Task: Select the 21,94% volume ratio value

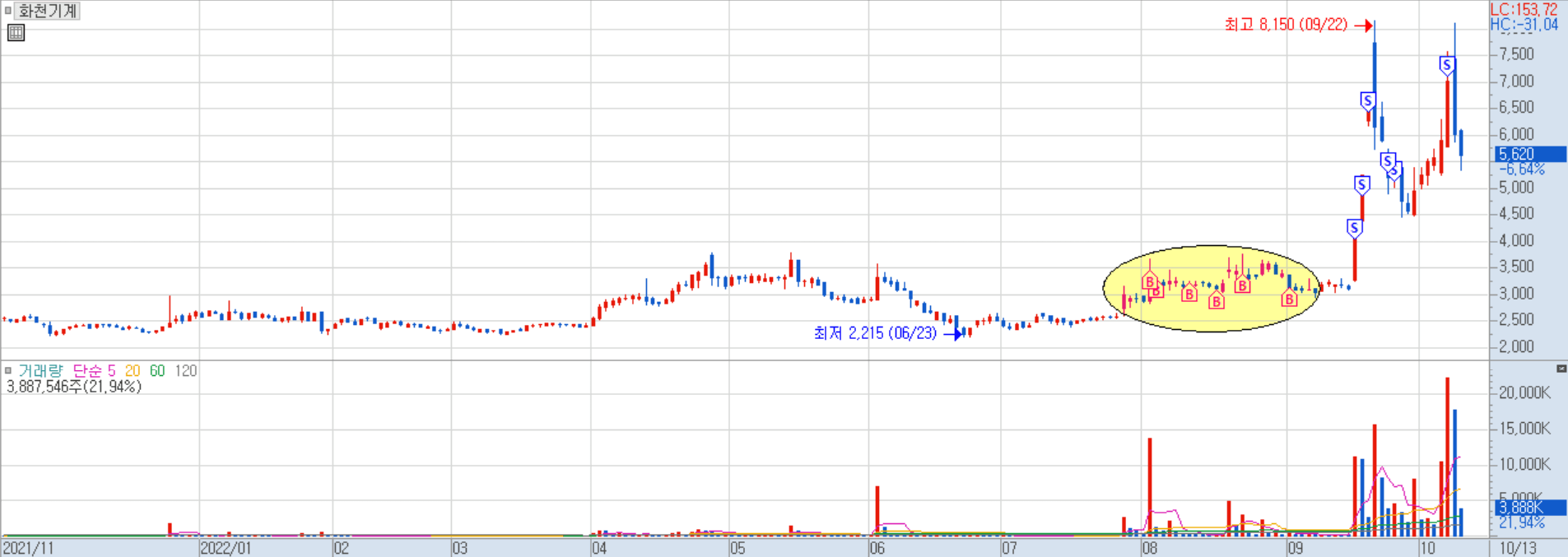Action: click(x=1521, y=522)
